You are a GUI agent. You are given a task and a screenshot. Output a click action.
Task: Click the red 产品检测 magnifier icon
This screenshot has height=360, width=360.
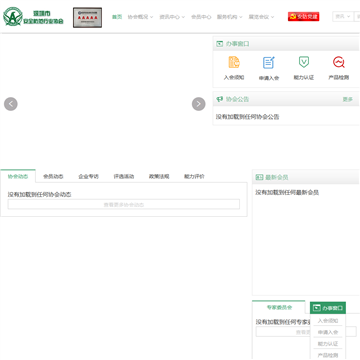(x=339, y=62)
